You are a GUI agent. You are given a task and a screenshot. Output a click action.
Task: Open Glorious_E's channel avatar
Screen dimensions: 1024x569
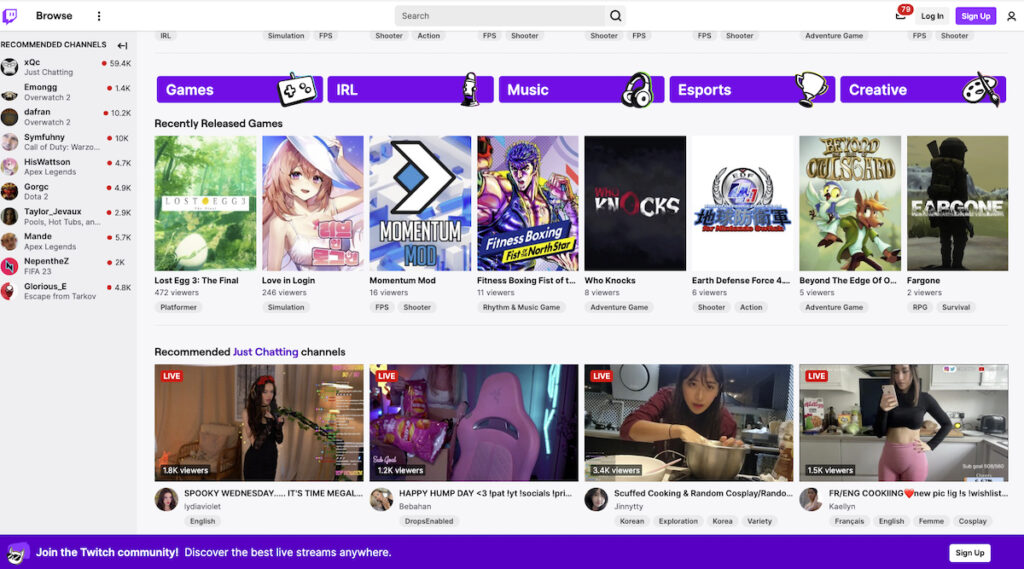coord(10,291)
